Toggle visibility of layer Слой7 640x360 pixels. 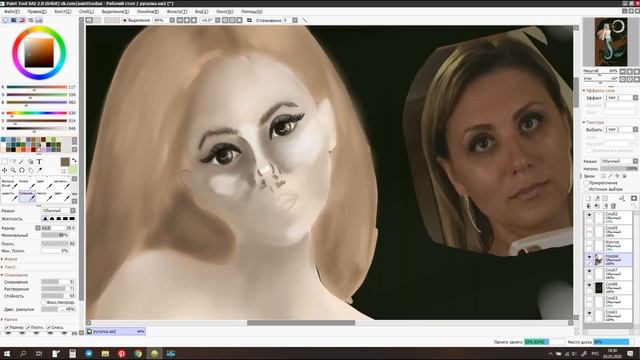point(589,271)
